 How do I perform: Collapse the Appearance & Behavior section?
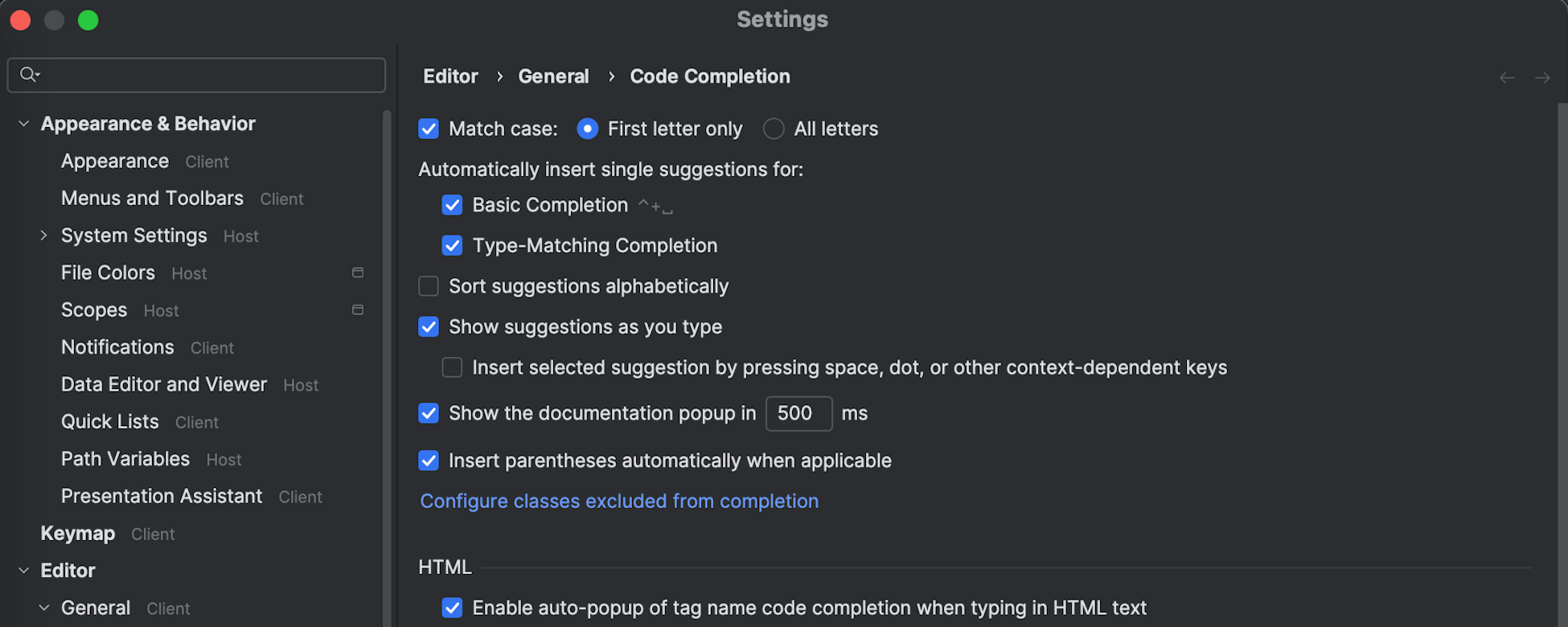pyautogui.click(x=24, y=124)
